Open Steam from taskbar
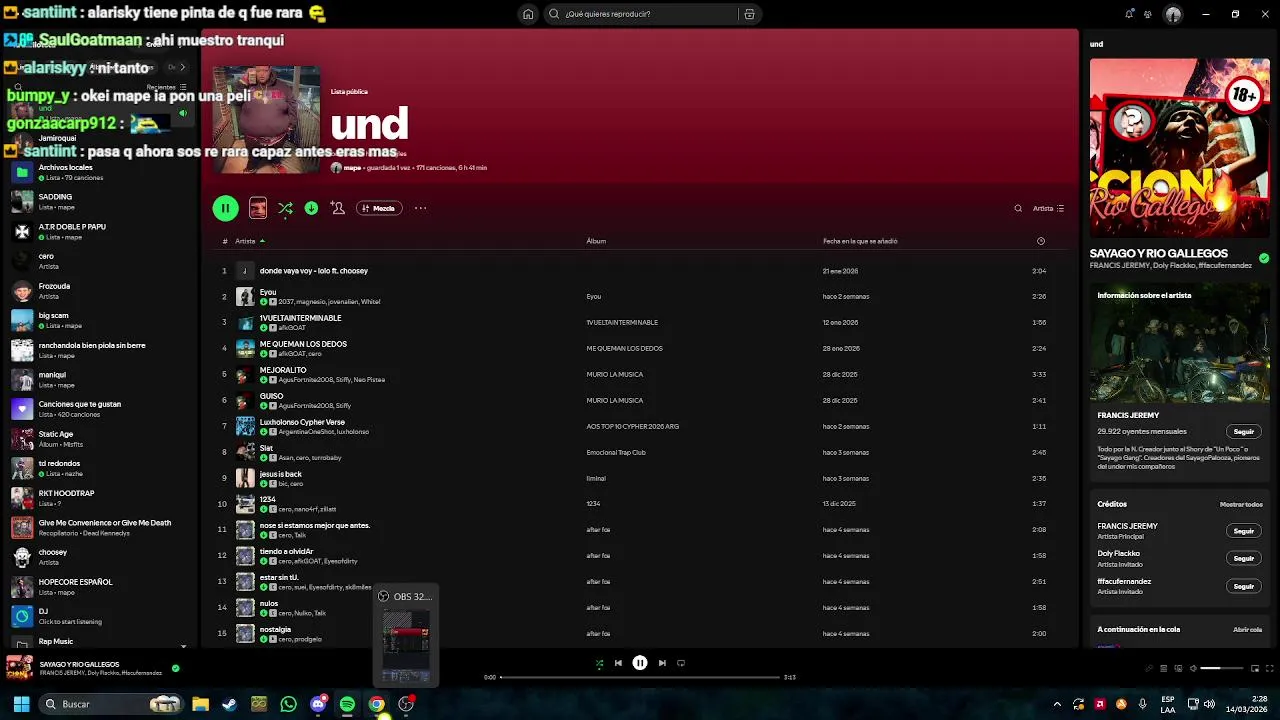The height and width of the screenshot is (720, 1280). [229, 704]
